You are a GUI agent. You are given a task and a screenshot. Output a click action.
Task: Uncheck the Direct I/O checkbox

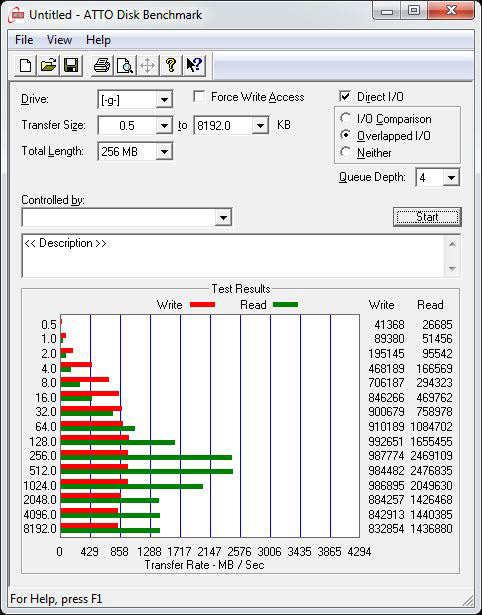point(345,96)
